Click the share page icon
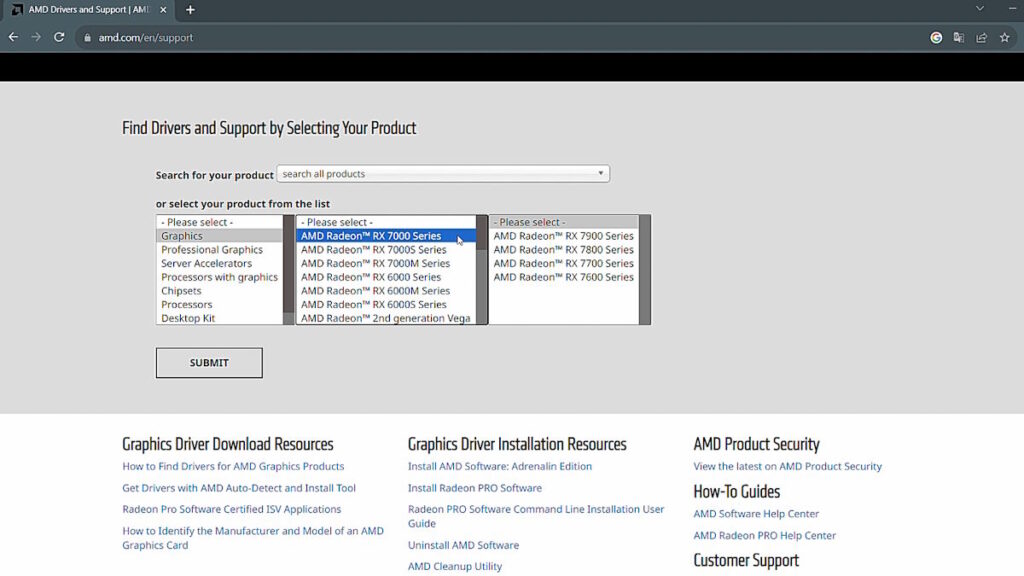 (981, 37)
